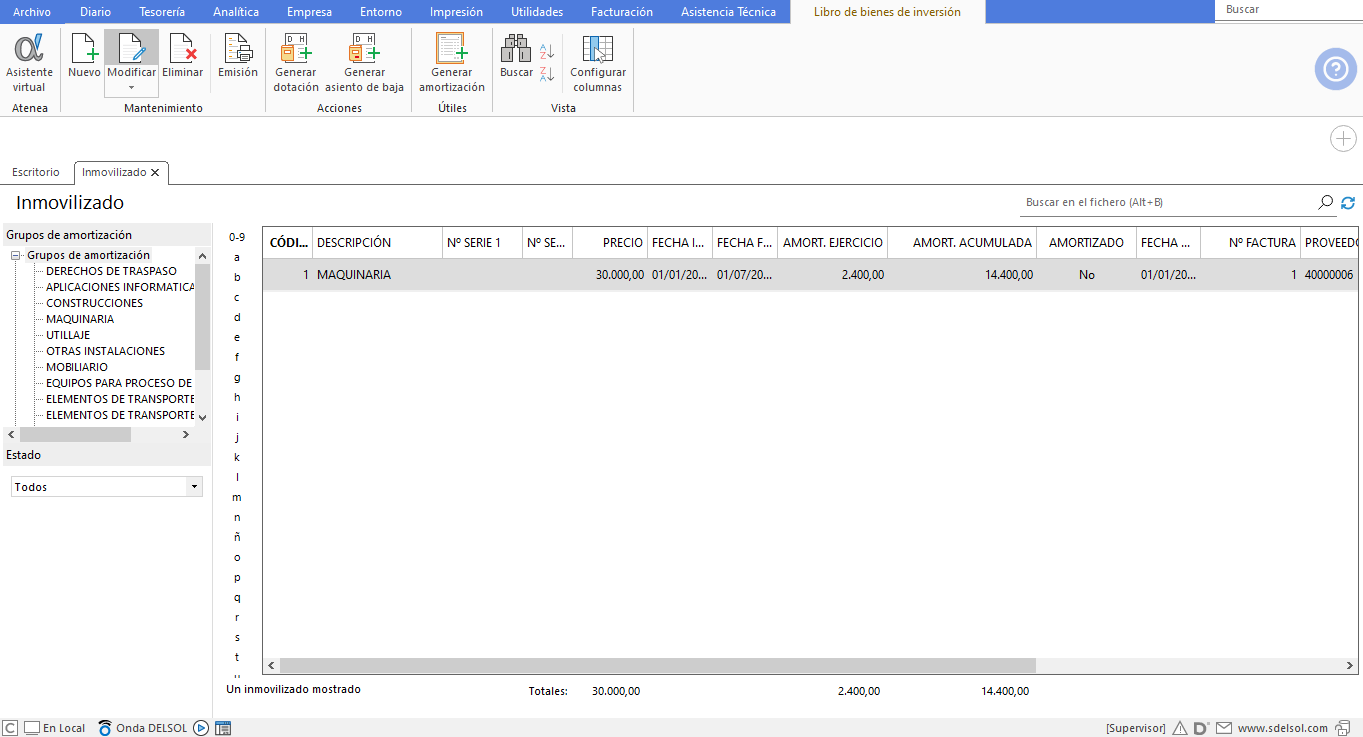Image resolution: width=1363 pixels, height=737 pixels.
Task: Click the calculator icon in status bar
Action: (223, 728)
